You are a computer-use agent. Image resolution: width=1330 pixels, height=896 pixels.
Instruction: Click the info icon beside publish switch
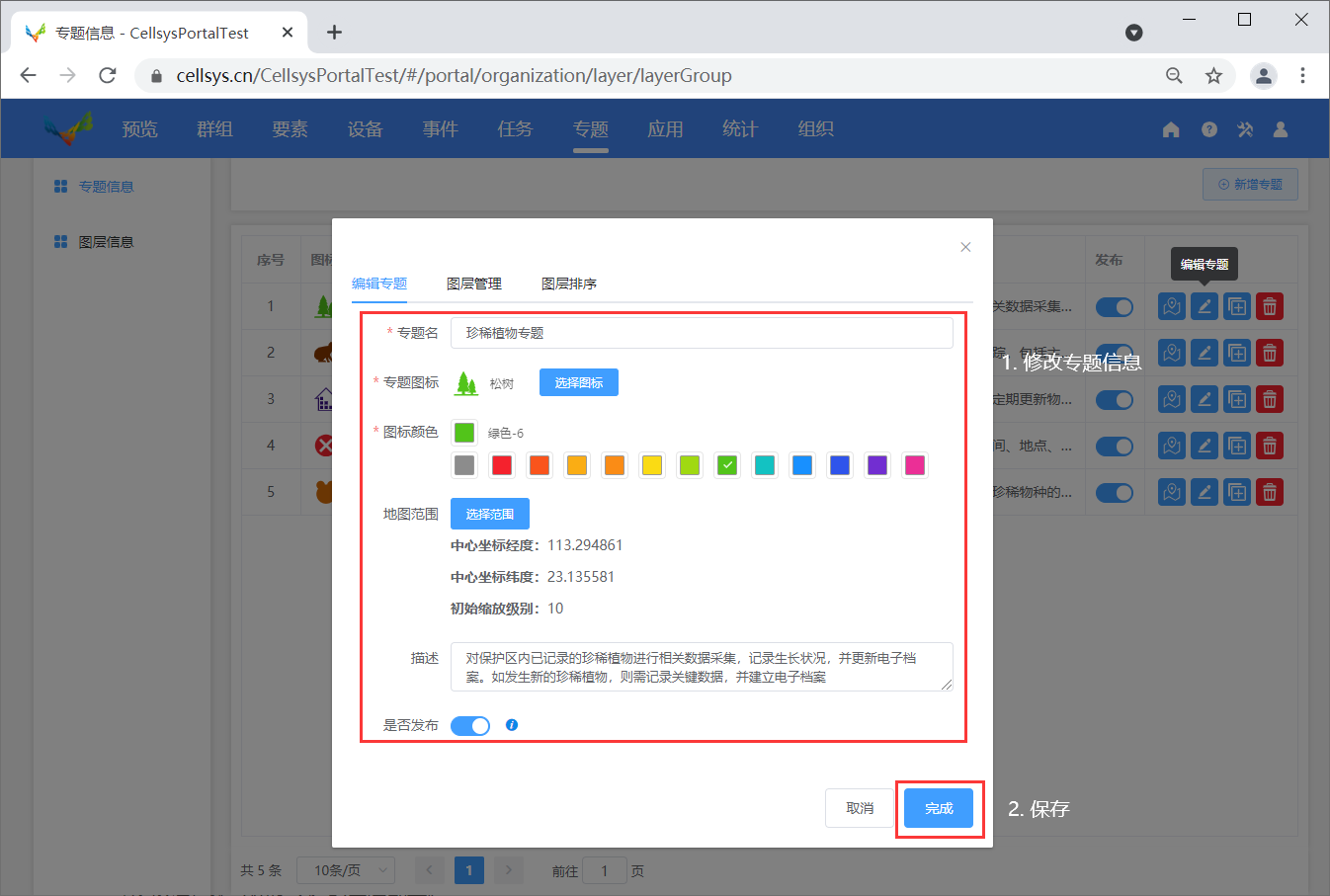pos(512,725)
